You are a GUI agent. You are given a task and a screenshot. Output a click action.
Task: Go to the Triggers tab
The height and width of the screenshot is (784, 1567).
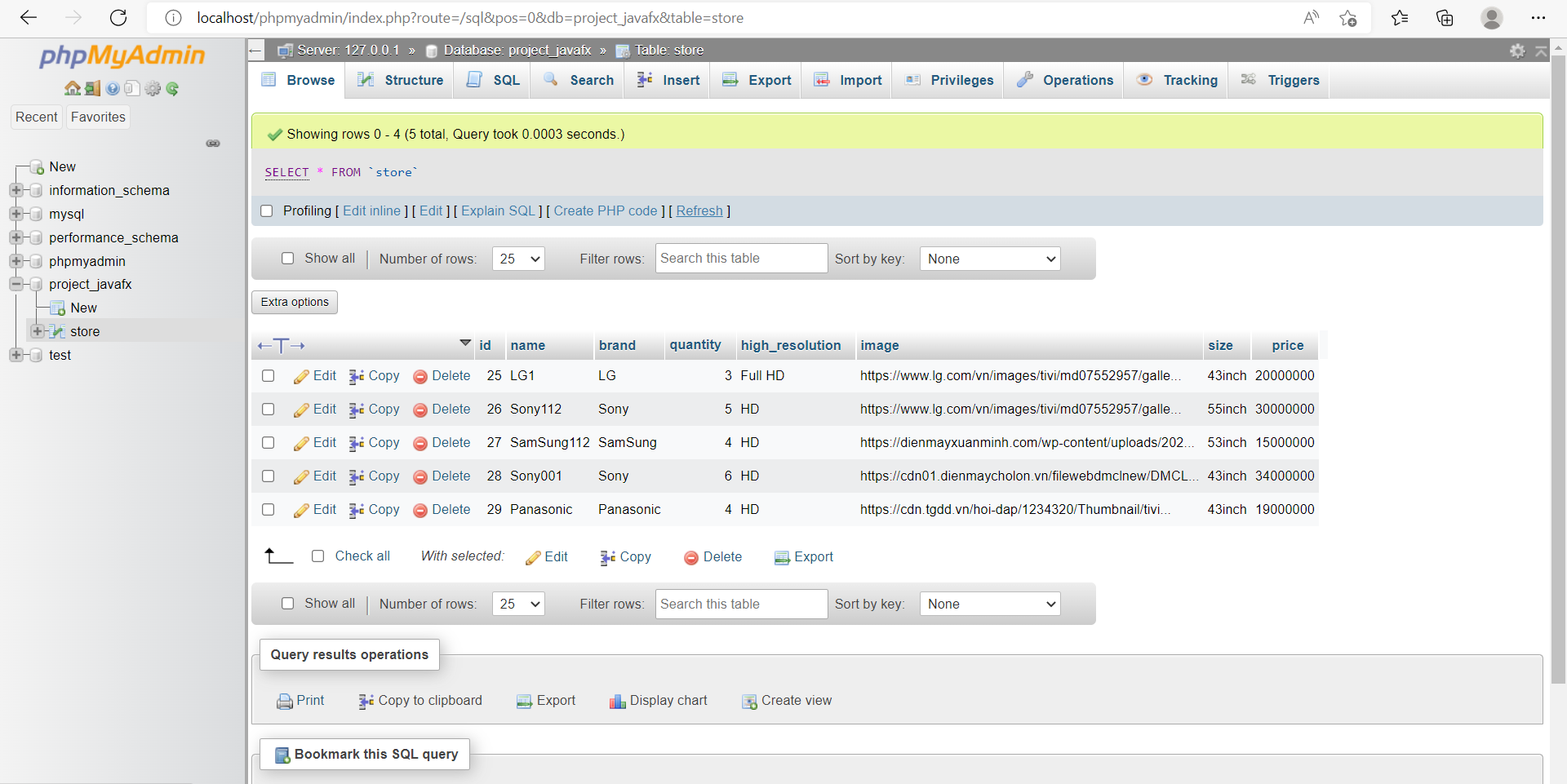coord(1279,80)
